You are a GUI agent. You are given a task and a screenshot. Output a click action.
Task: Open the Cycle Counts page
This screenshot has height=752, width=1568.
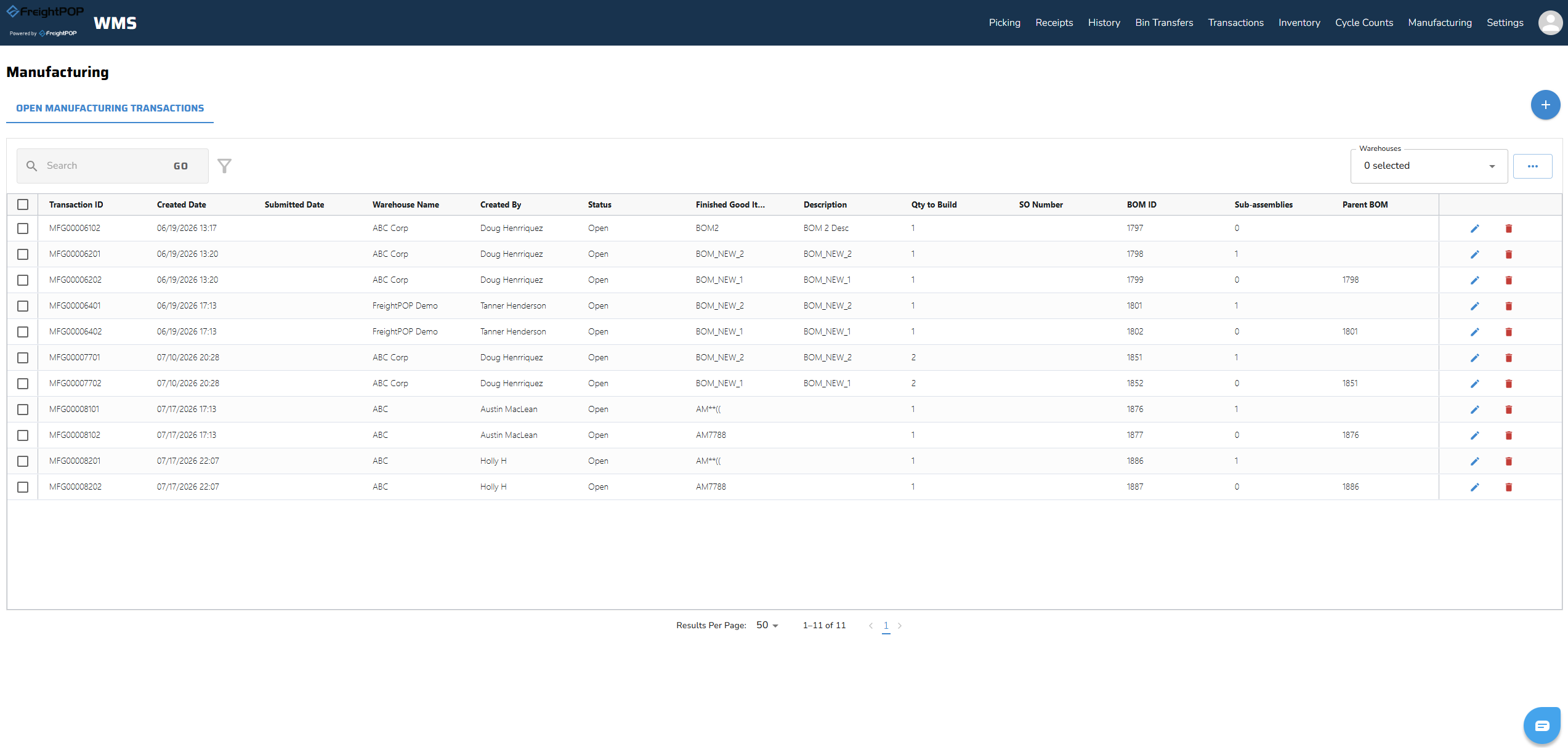click(x=1364, y=23)
